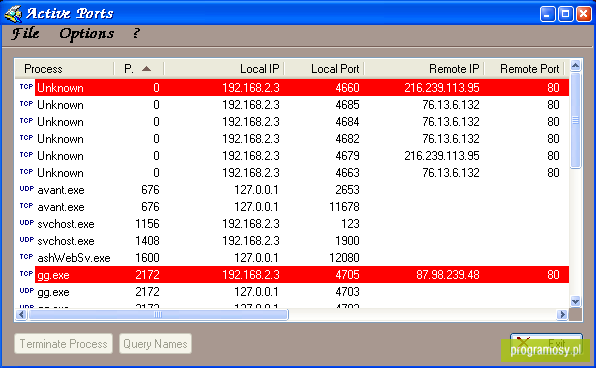
Task: Click remote IP 87.98.239.48
Action: [448, 275]
